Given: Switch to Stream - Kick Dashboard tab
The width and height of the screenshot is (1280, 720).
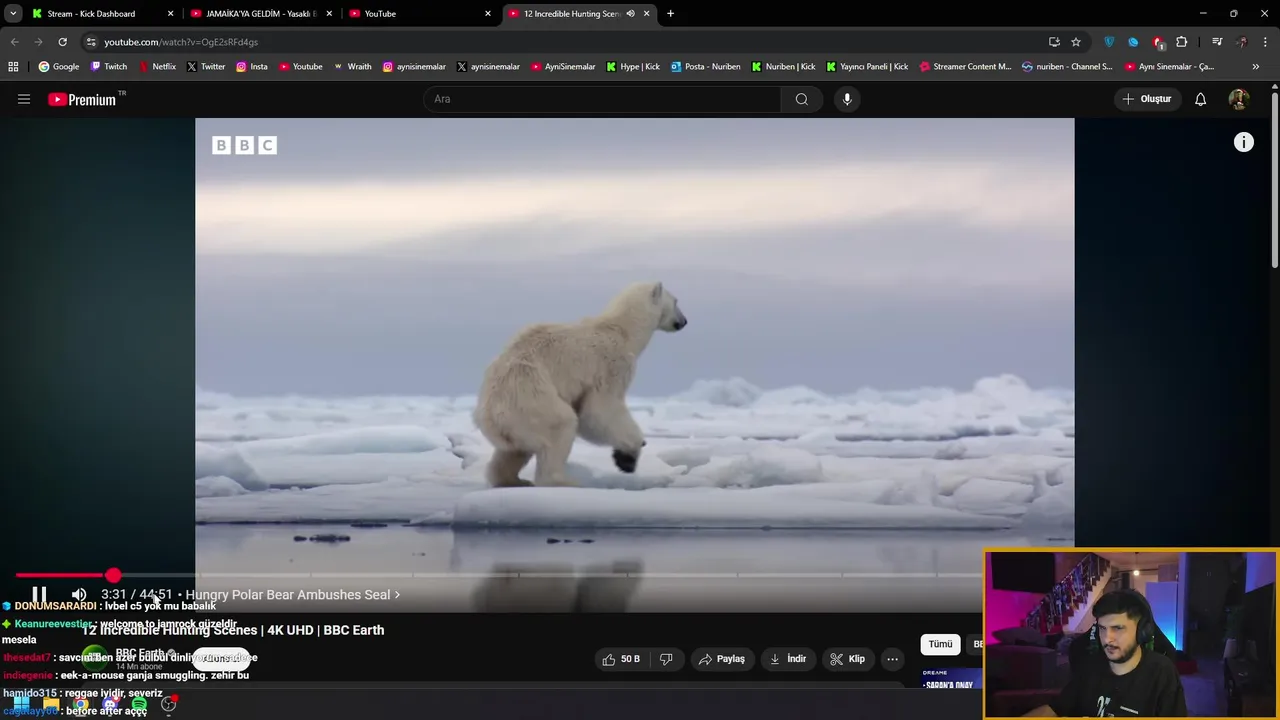Looking at the screenshot, I should point(100,13).
